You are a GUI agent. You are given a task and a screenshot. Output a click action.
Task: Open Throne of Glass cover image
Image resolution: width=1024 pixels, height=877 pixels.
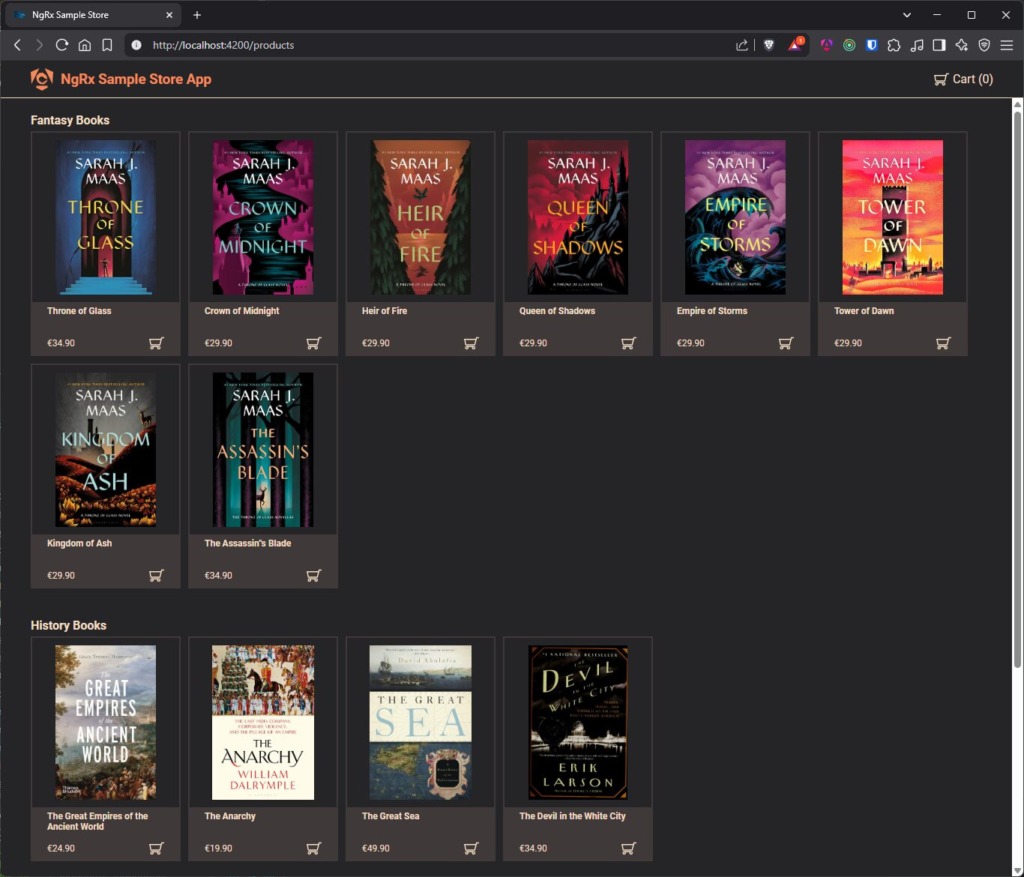[105, 217]
